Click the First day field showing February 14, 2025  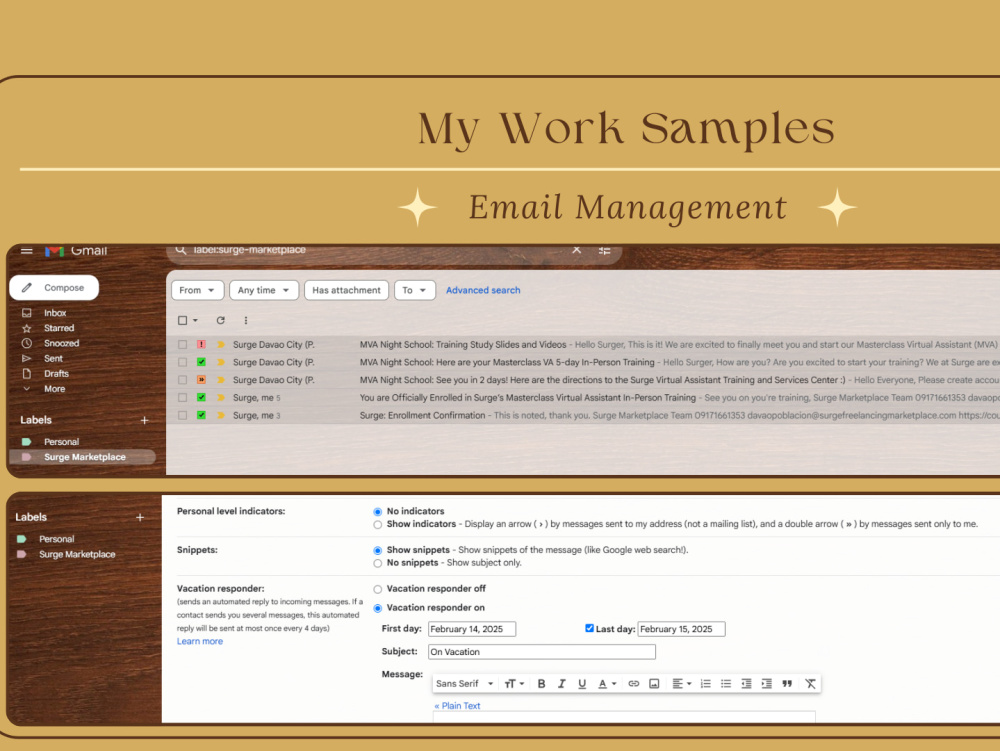(472, 629)
